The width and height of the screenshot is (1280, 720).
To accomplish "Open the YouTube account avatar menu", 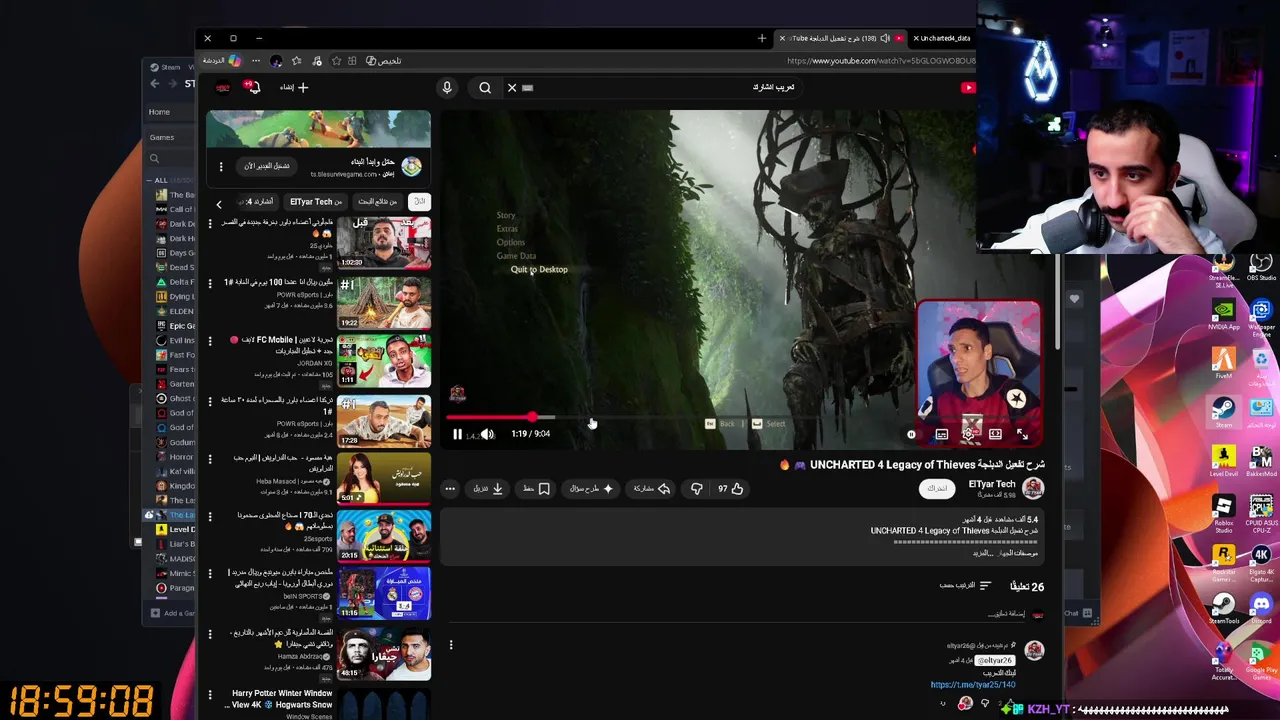I will click(223, 87).
